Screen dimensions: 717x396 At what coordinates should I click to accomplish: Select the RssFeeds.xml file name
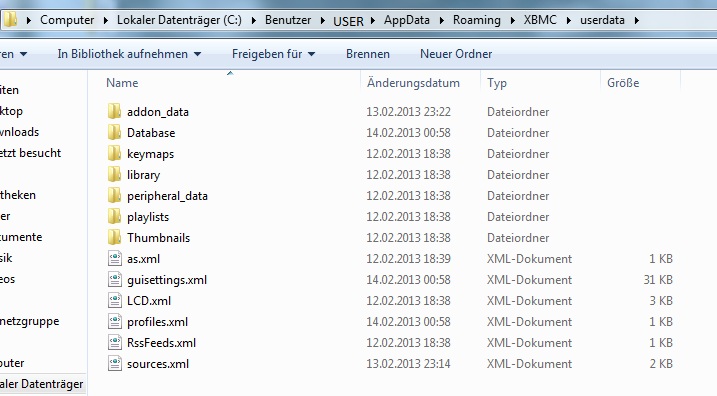(x=161, y=343)
